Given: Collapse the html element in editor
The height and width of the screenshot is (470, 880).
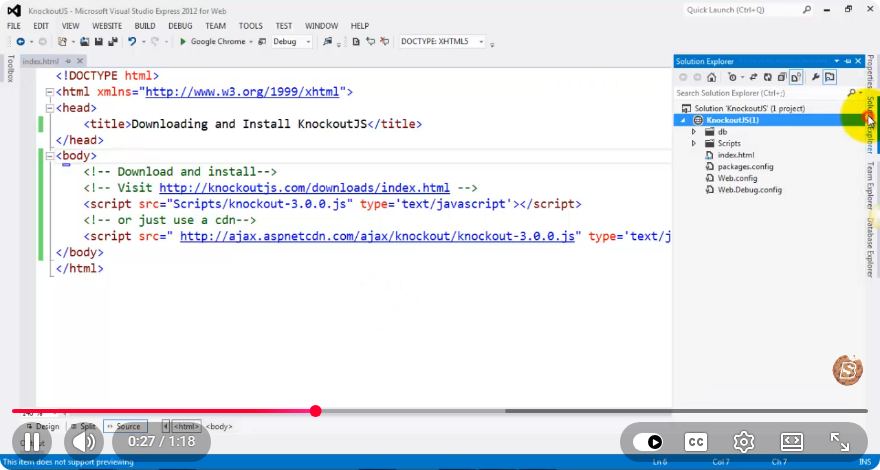Looking at the screenshot, I should tap(50, 92).
